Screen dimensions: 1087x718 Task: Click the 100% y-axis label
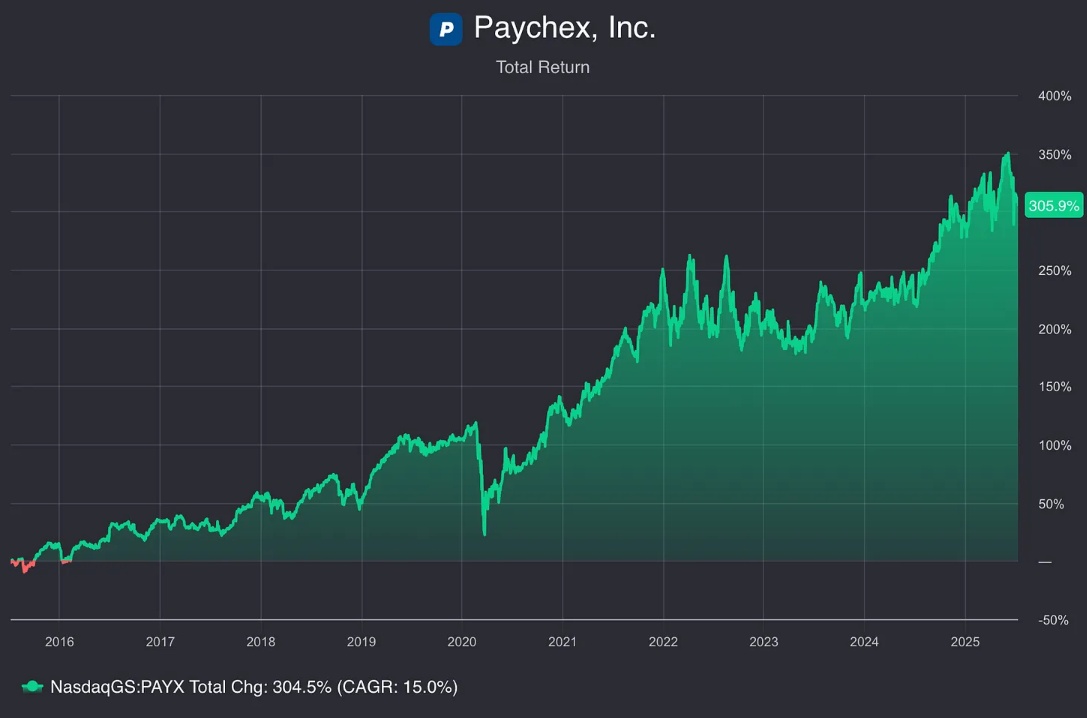coord(1054,446)
